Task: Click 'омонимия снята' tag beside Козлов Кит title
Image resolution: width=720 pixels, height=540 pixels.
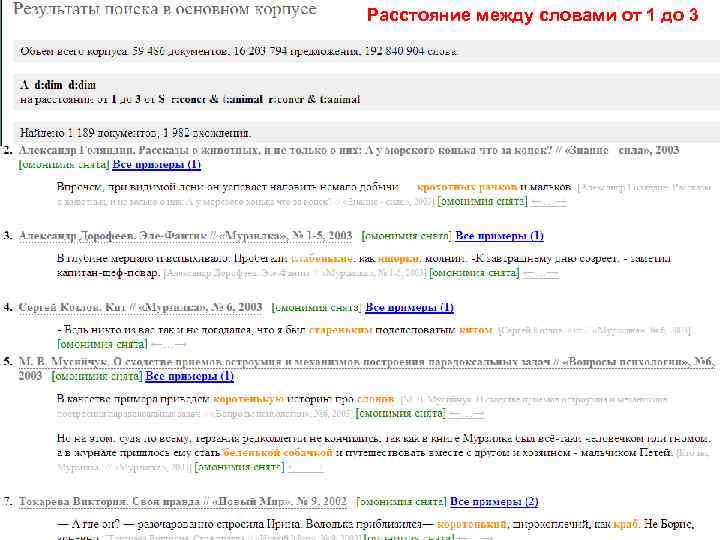Action: (x=317, y=308)
